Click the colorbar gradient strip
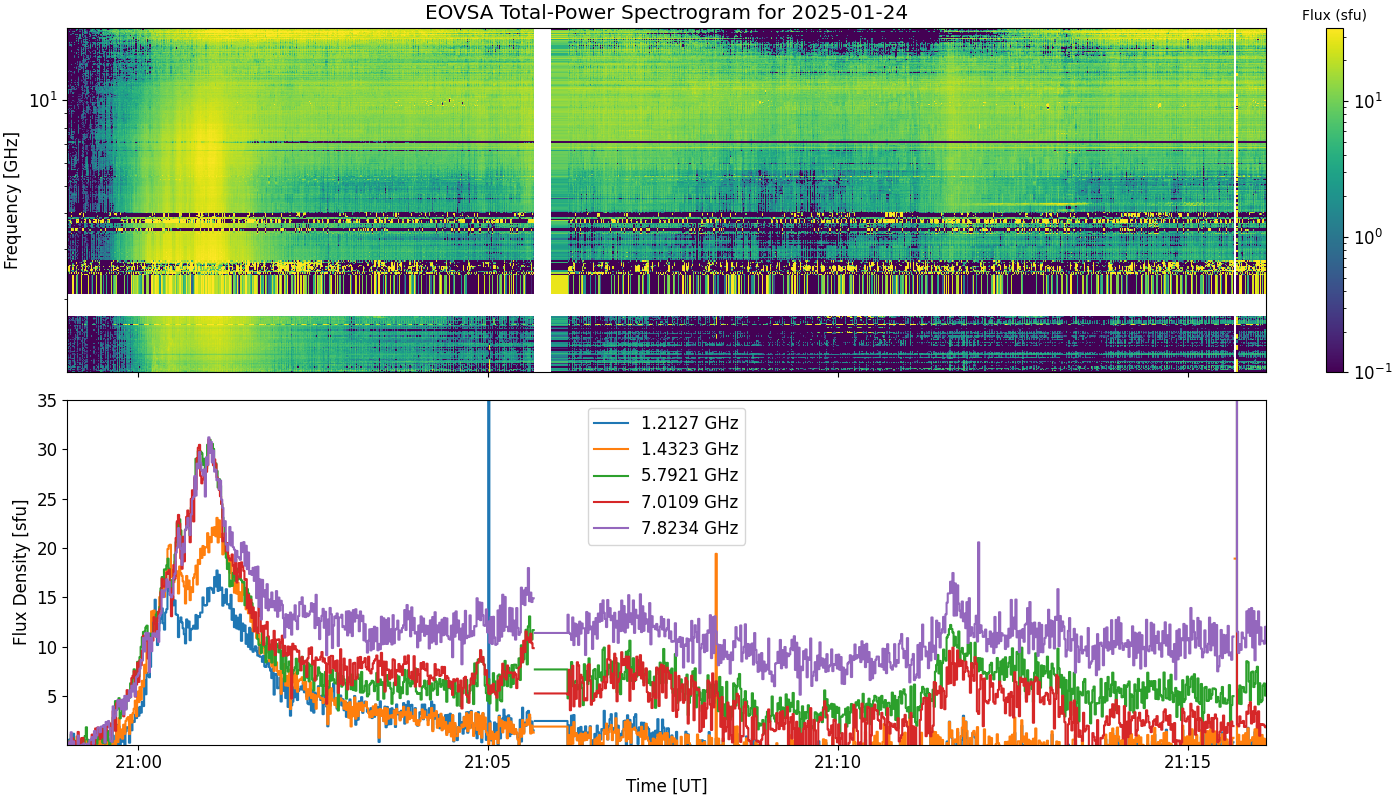Image resolution: width=1400 pixels, height=800 pixels. coord(1334,200)
